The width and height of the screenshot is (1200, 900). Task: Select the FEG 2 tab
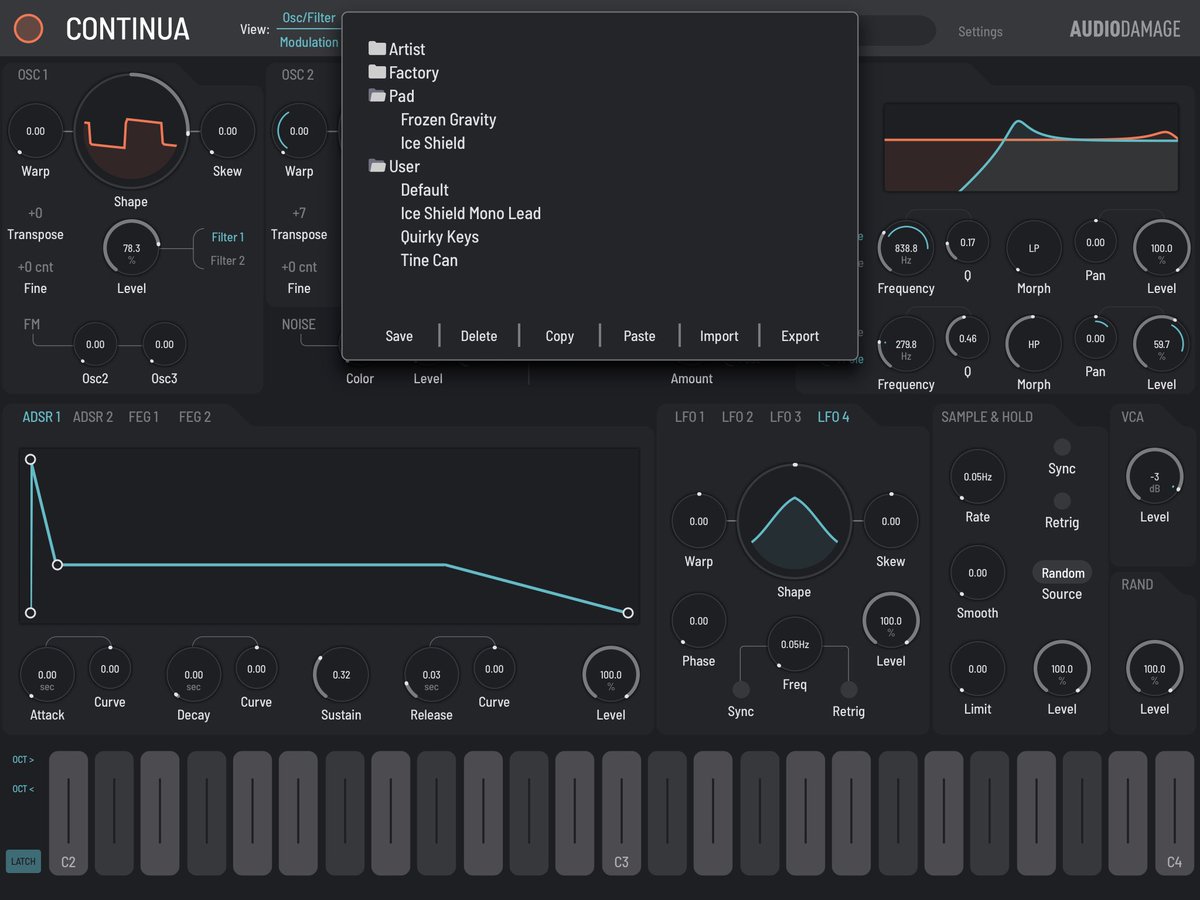(x=195, y=417)
